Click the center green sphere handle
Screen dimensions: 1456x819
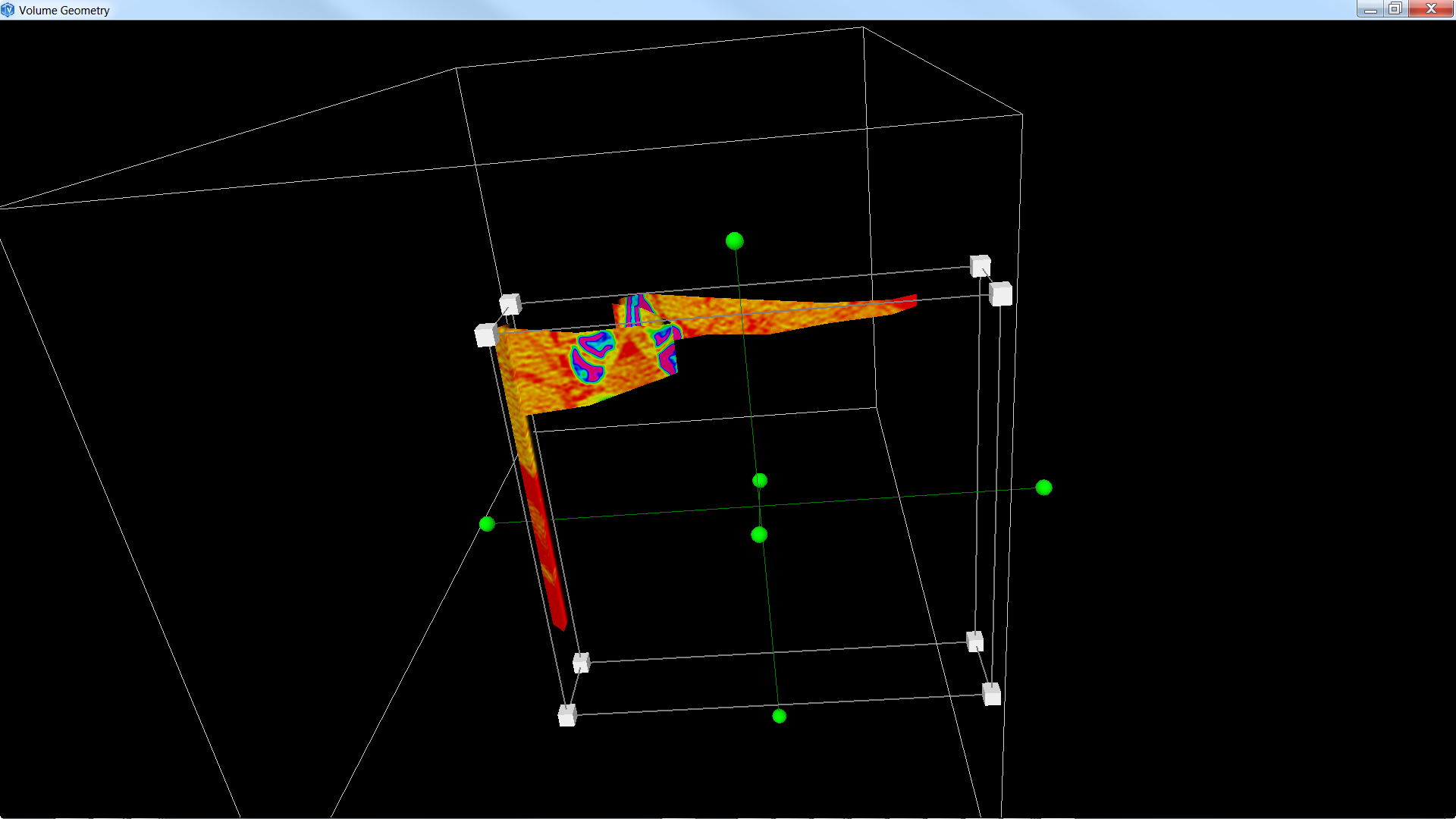(x=758, y=535)
